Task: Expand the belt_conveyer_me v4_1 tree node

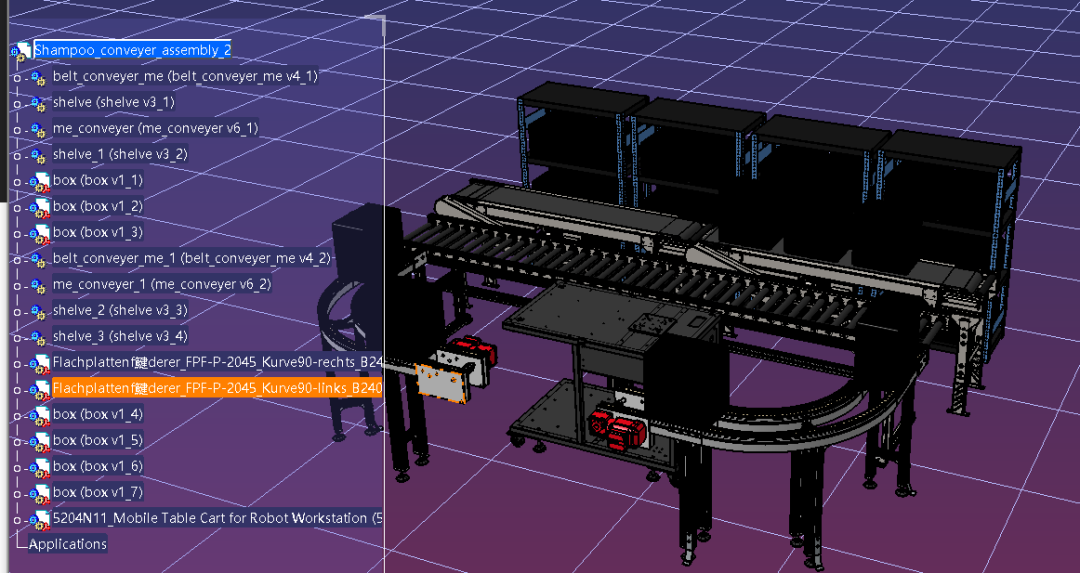Action: coord(17,78)
